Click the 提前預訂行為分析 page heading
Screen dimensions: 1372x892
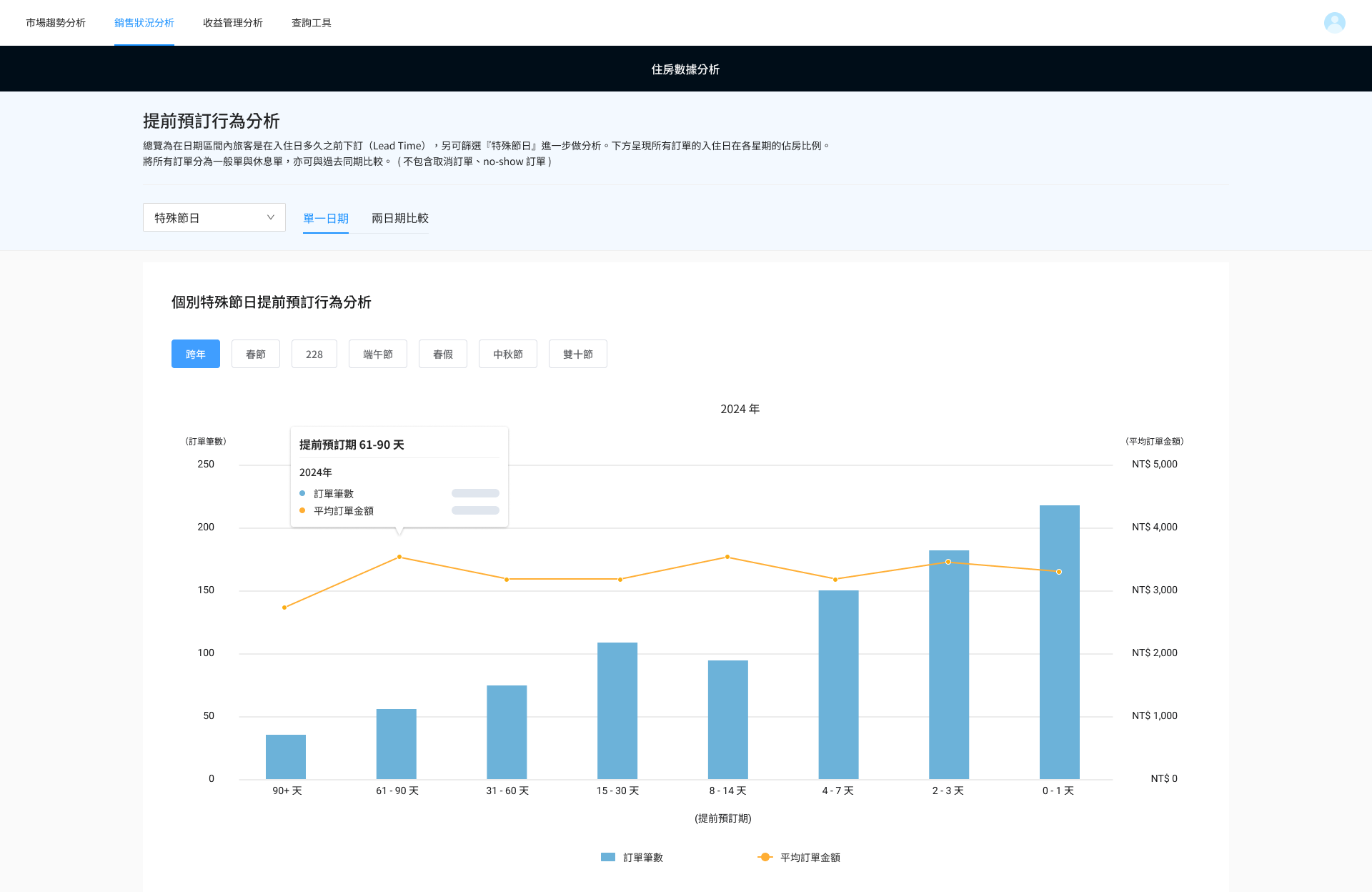point(212,121)
